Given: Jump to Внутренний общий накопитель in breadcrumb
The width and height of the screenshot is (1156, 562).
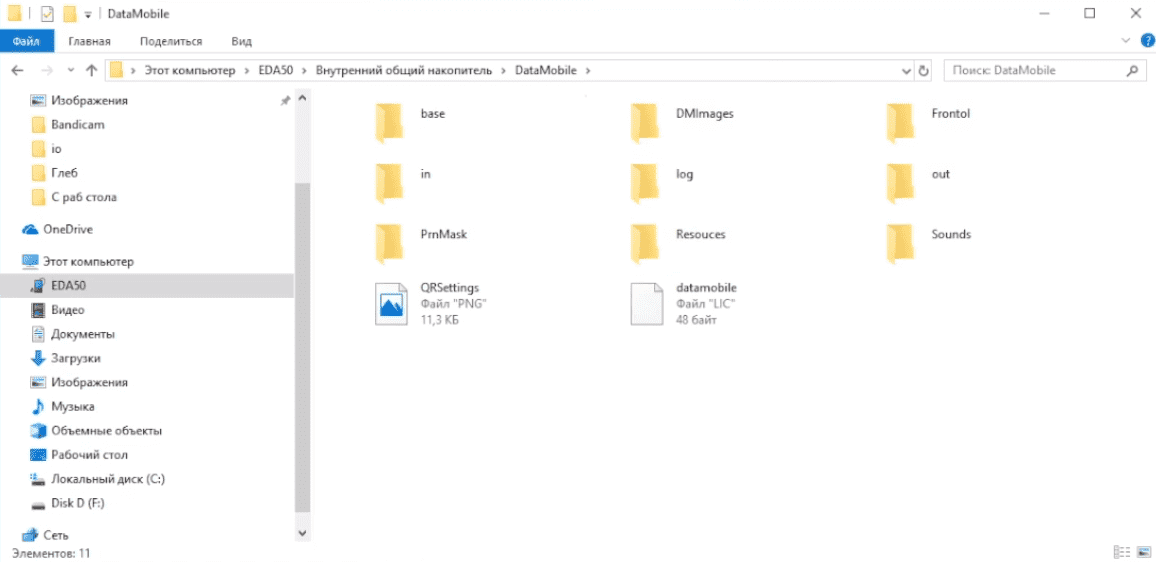Looking at the screenshot, I should 403,71.
